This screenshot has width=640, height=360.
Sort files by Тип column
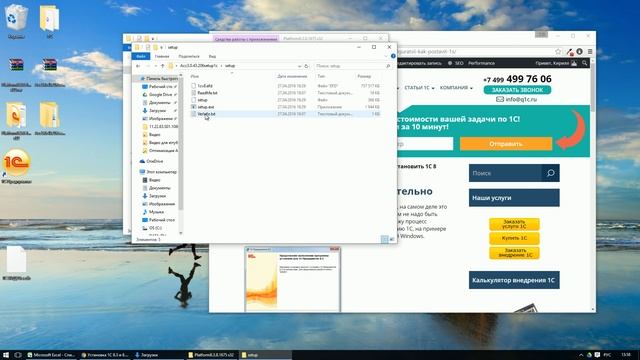pos(321,76)
